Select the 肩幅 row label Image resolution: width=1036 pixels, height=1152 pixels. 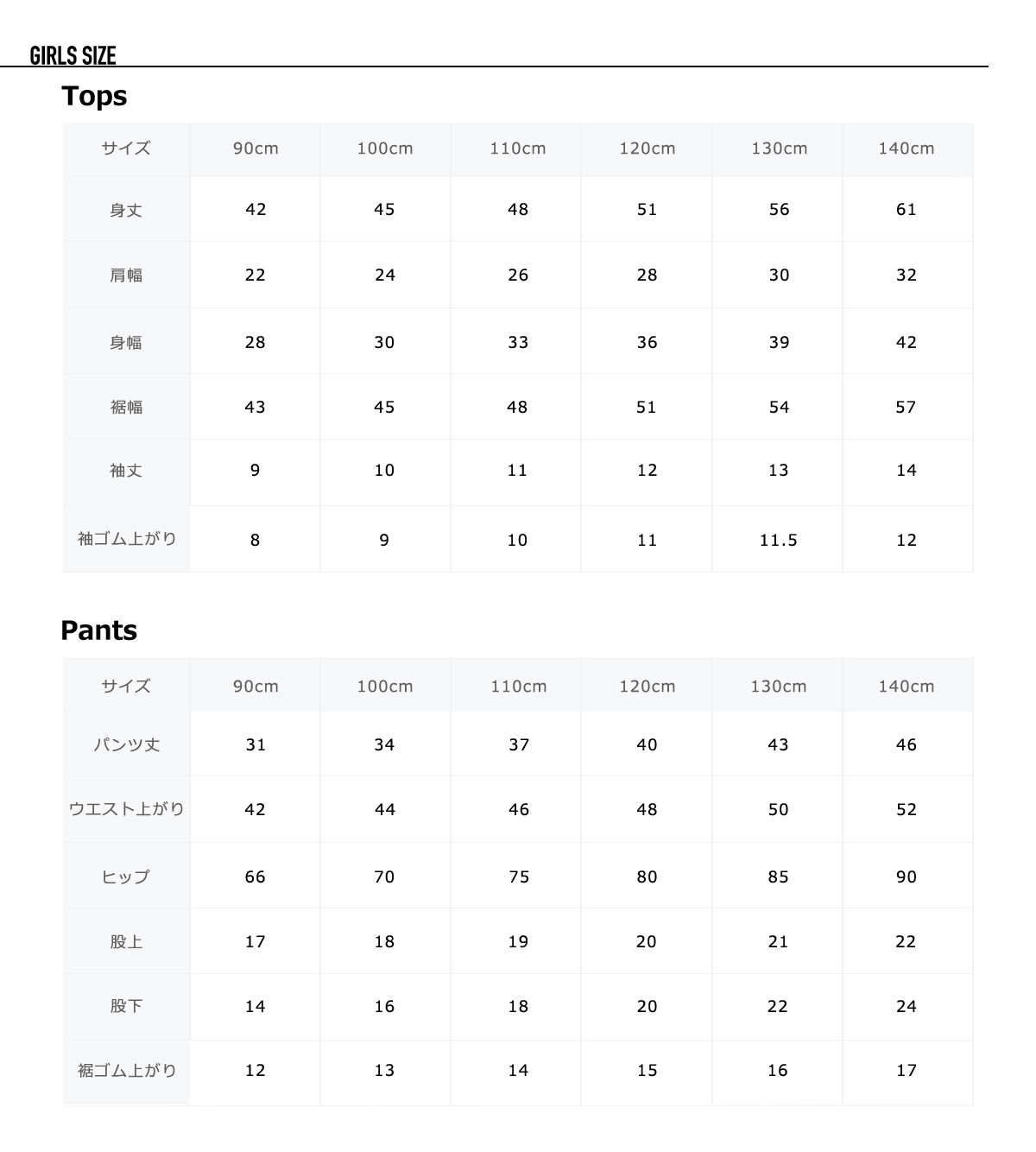click(126, 275)
